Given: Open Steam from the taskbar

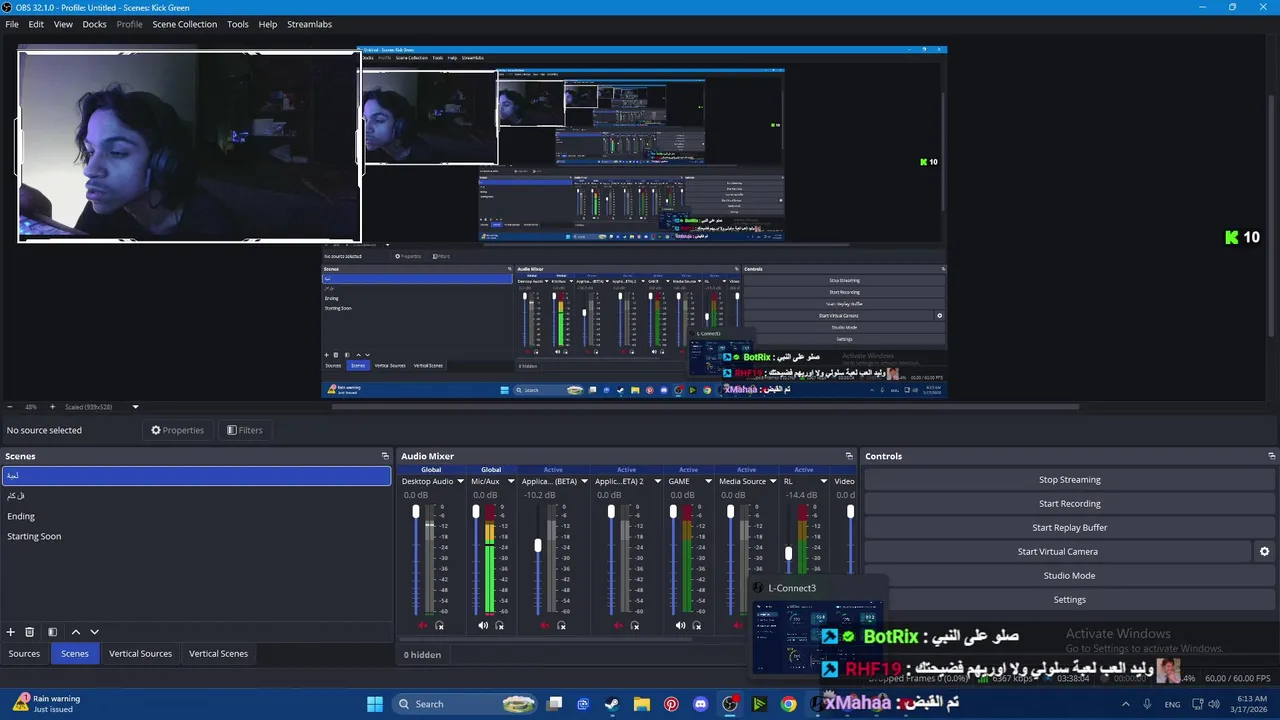Looking at the screenshot, I should [611, 704].
